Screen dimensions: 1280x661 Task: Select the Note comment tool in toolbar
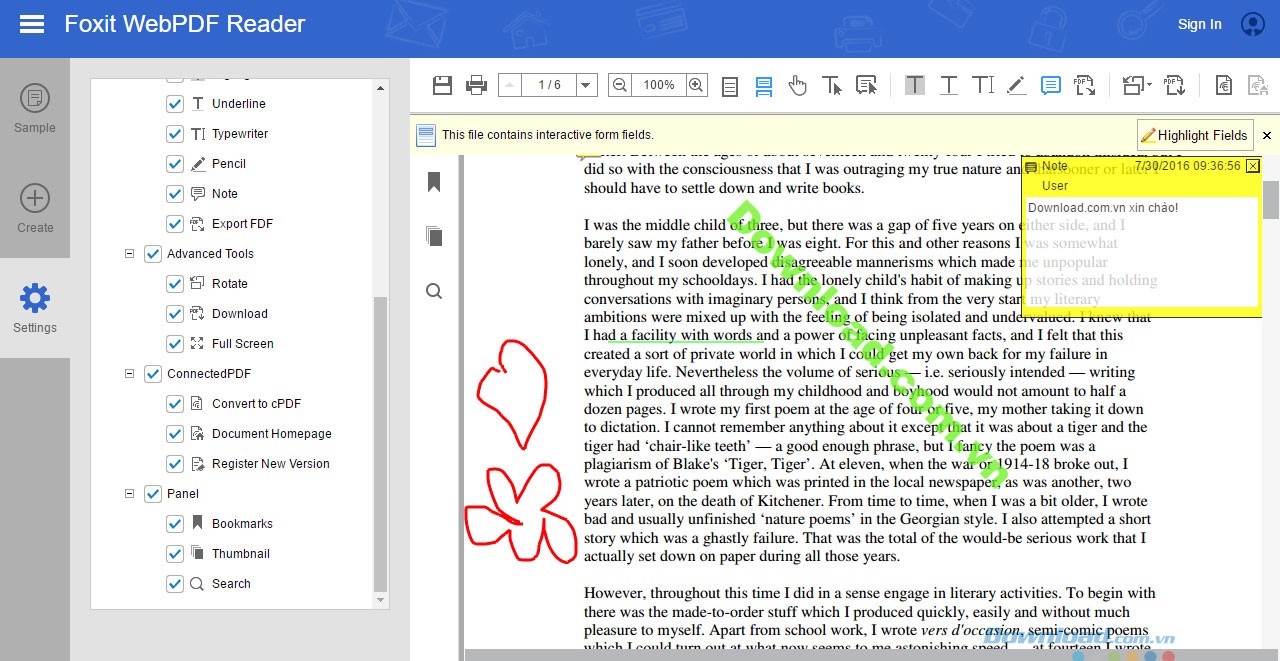point(1050,85)
